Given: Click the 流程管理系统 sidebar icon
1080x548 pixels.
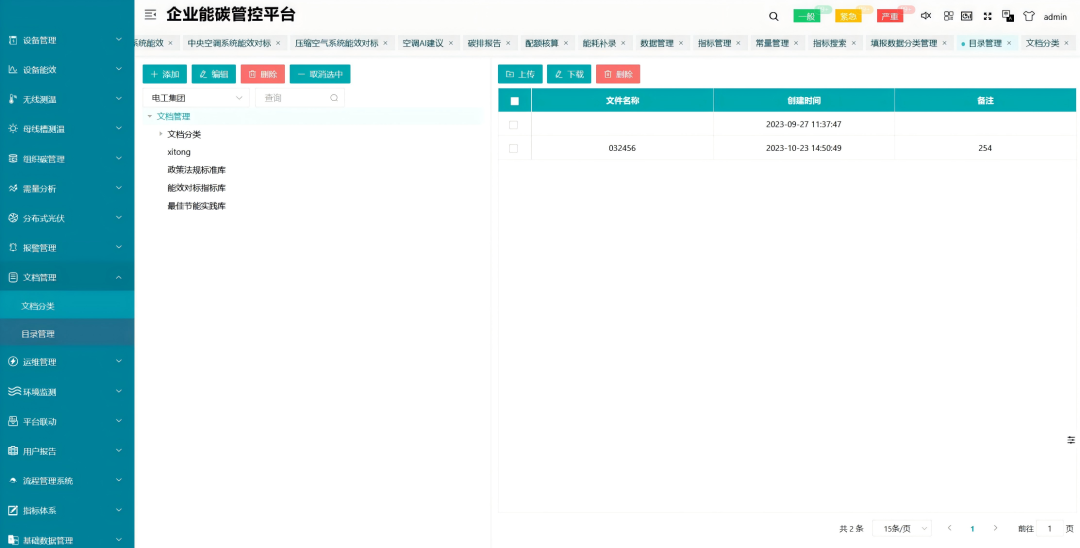Looking at the screenshot, I should pos(12,481).
